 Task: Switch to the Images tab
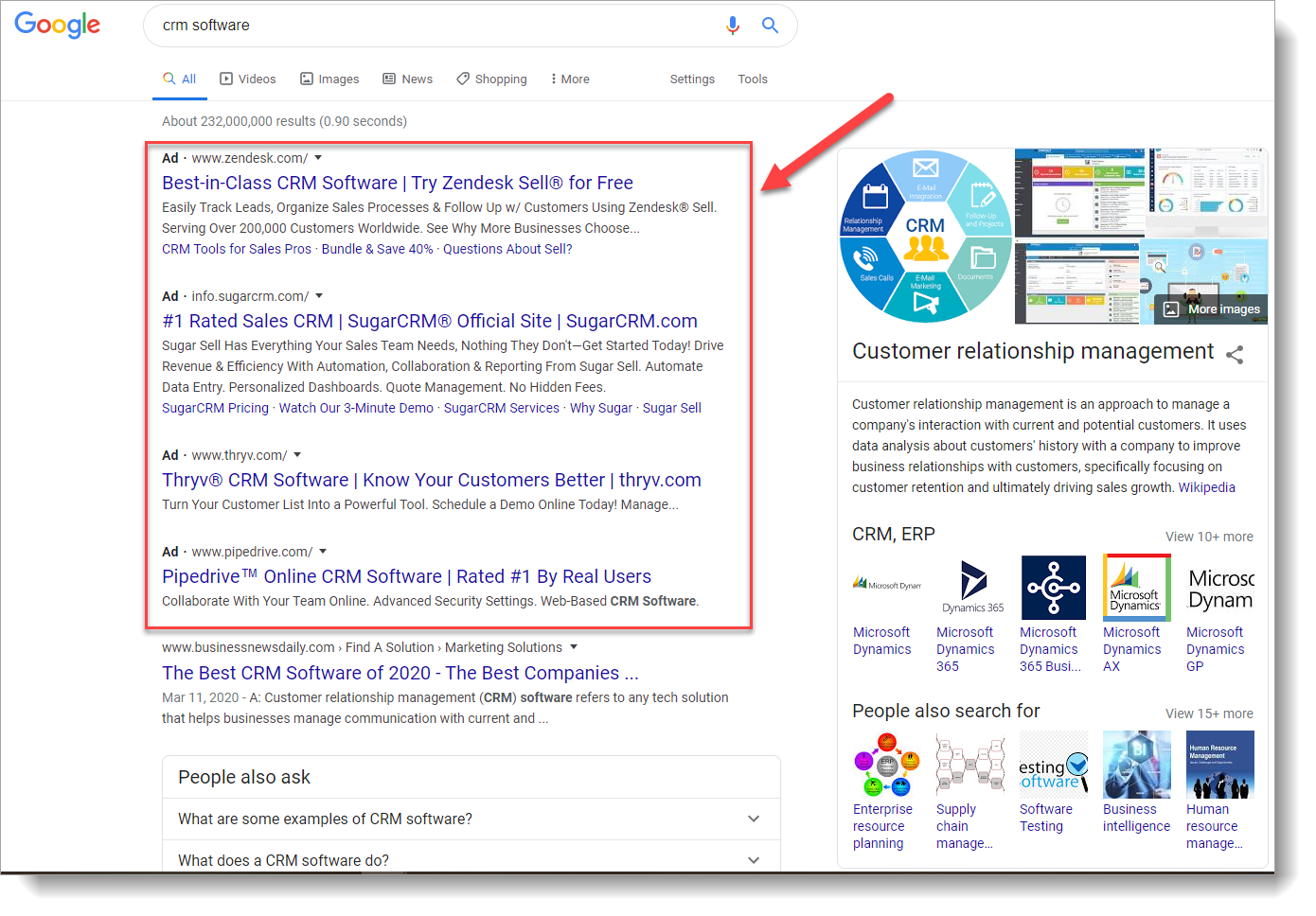[329, 79]
